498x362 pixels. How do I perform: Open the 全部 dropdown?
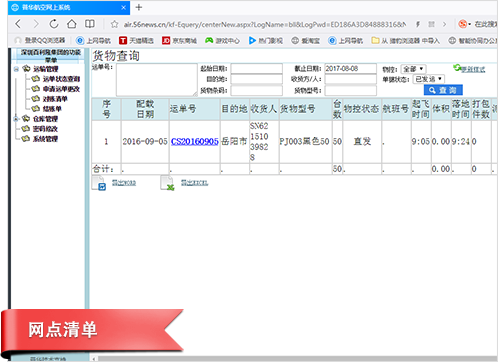point(413,69)
